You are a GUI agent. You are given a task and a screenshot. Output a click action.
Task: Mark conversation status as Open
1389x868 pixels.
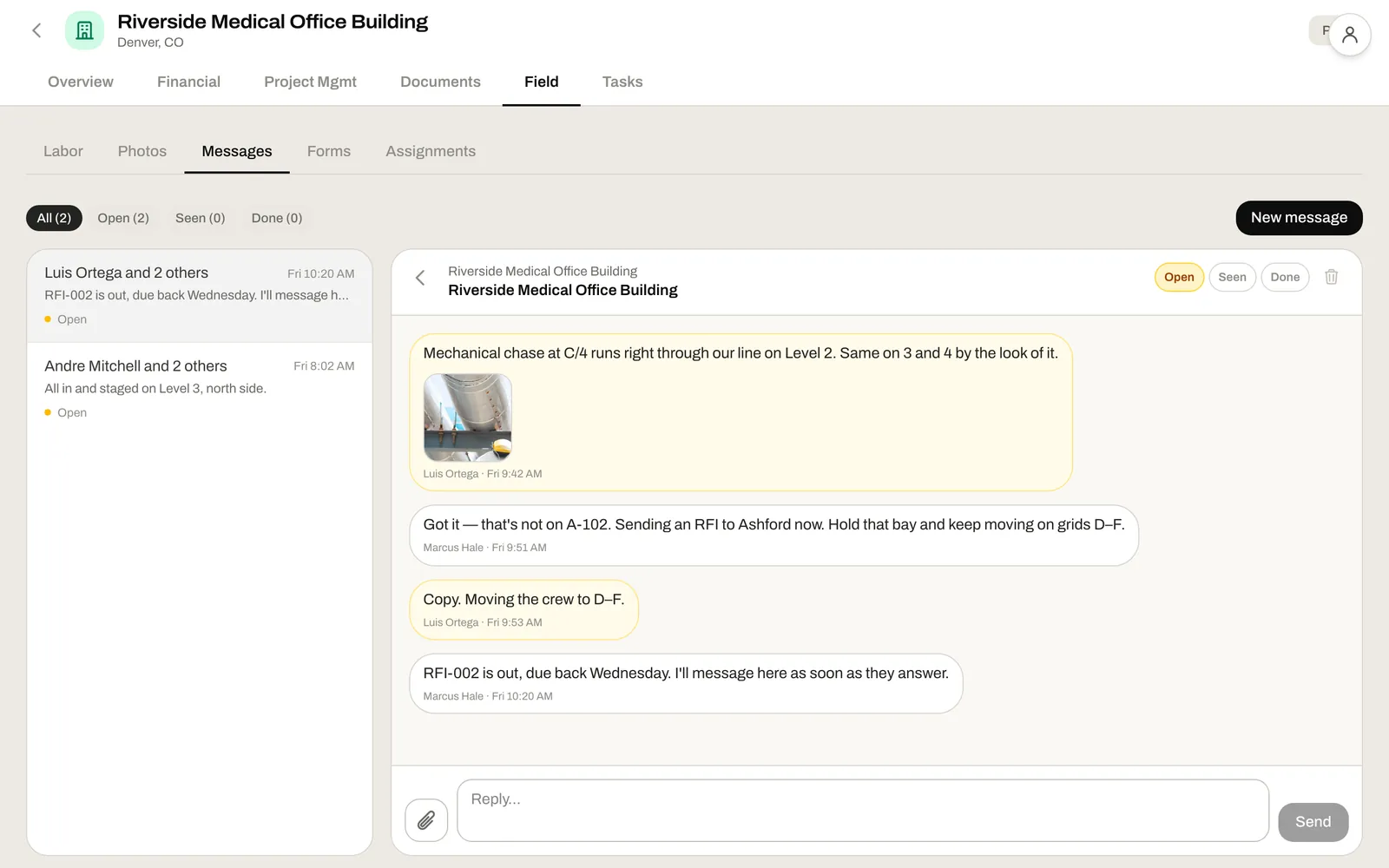1179,277
